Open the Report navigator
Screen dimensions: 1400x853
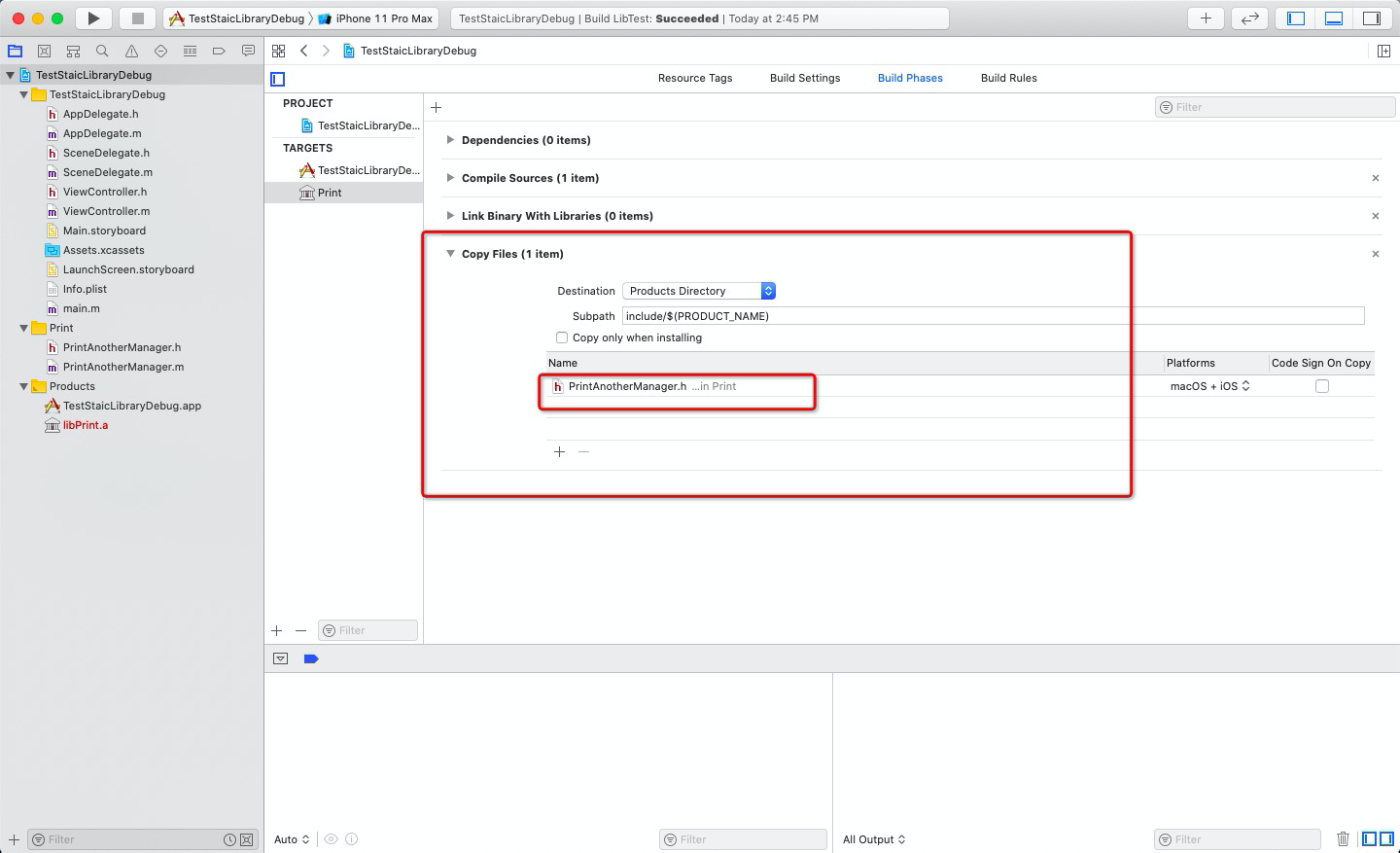tap(248, 51)
